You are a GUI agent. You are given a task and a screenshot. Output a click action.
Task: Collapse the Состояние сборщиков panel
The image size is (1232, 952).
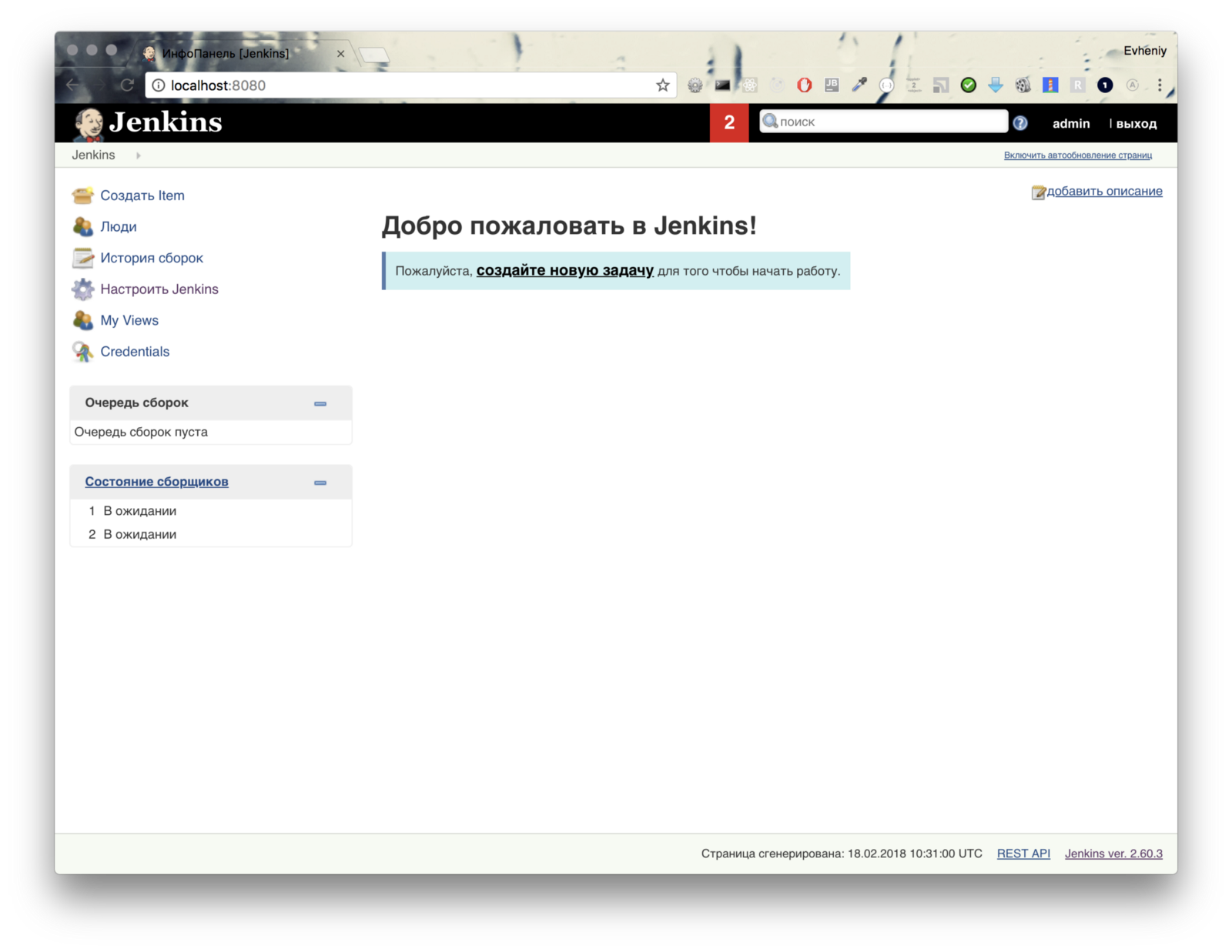point(320,483)
